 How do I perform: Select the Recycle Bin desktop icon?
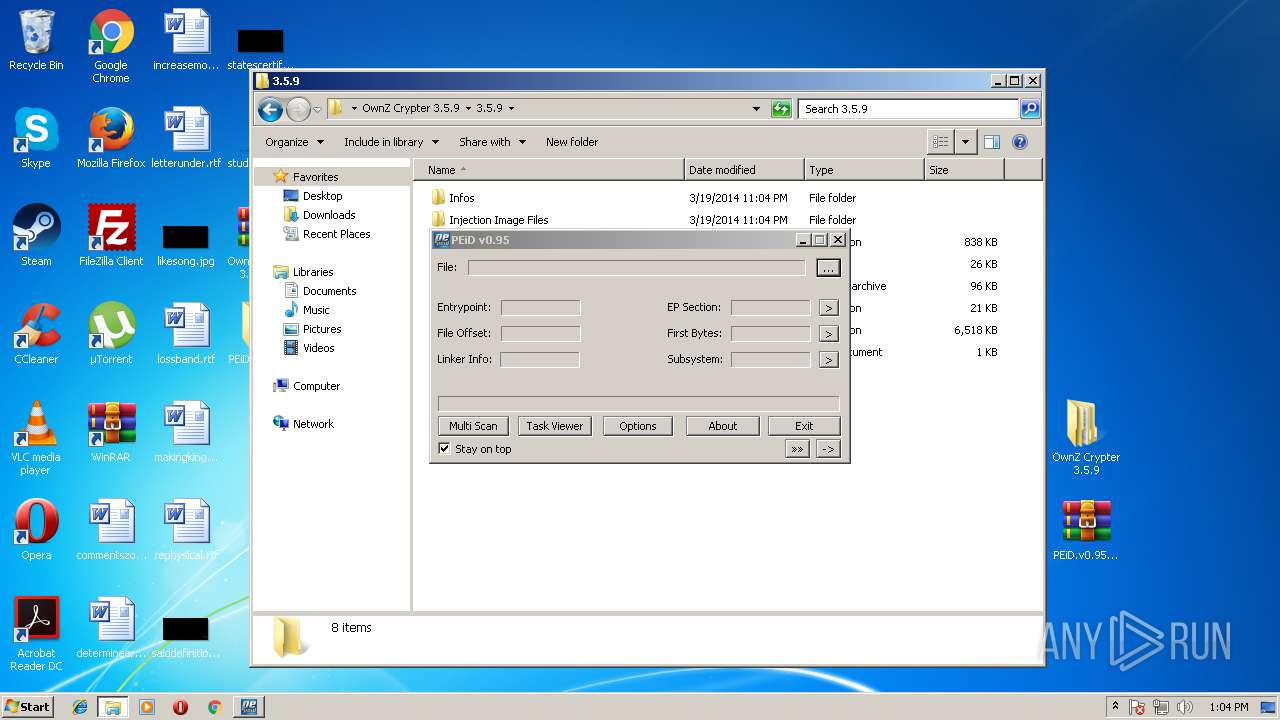[x=36, y=40]
